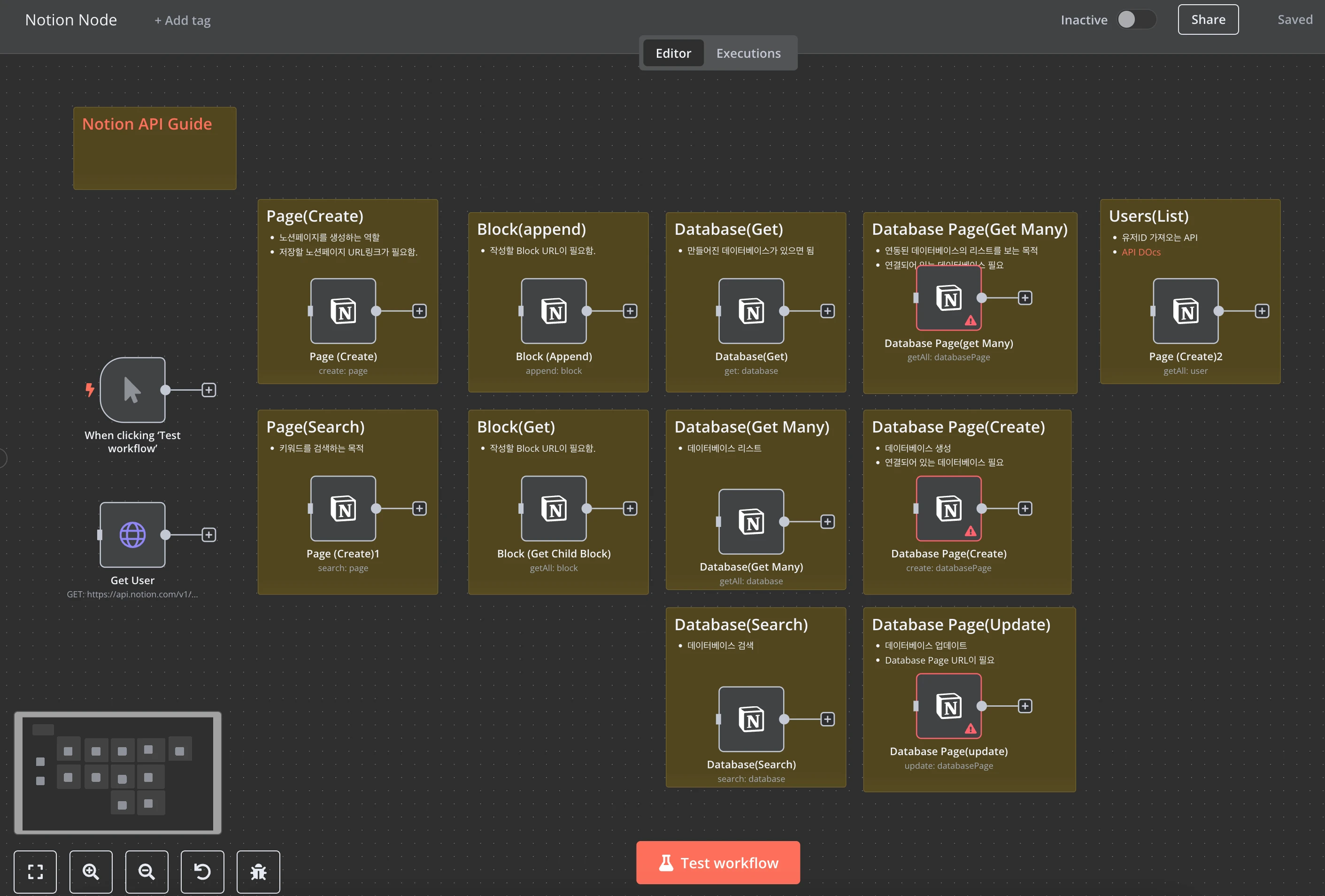Image resolution: width=1325 pixels, height=896 pixels.
Task: Run Test workflow
Action: [x=718, y=862]
